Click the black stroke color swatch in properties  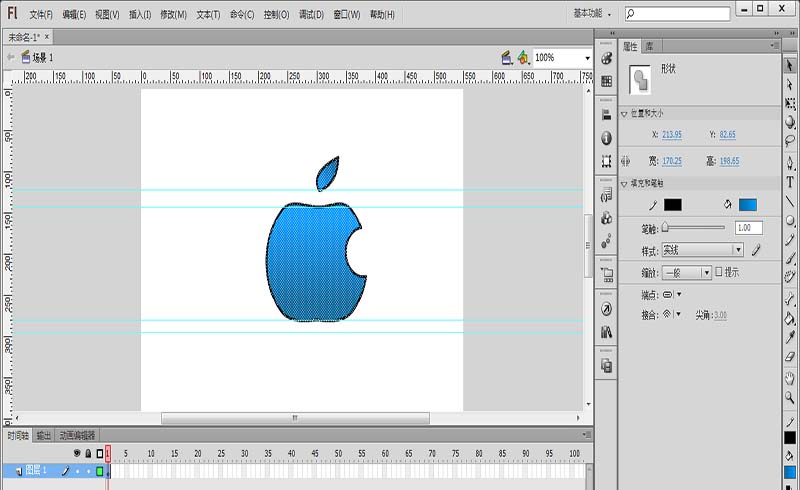click(x=672, y=205)
